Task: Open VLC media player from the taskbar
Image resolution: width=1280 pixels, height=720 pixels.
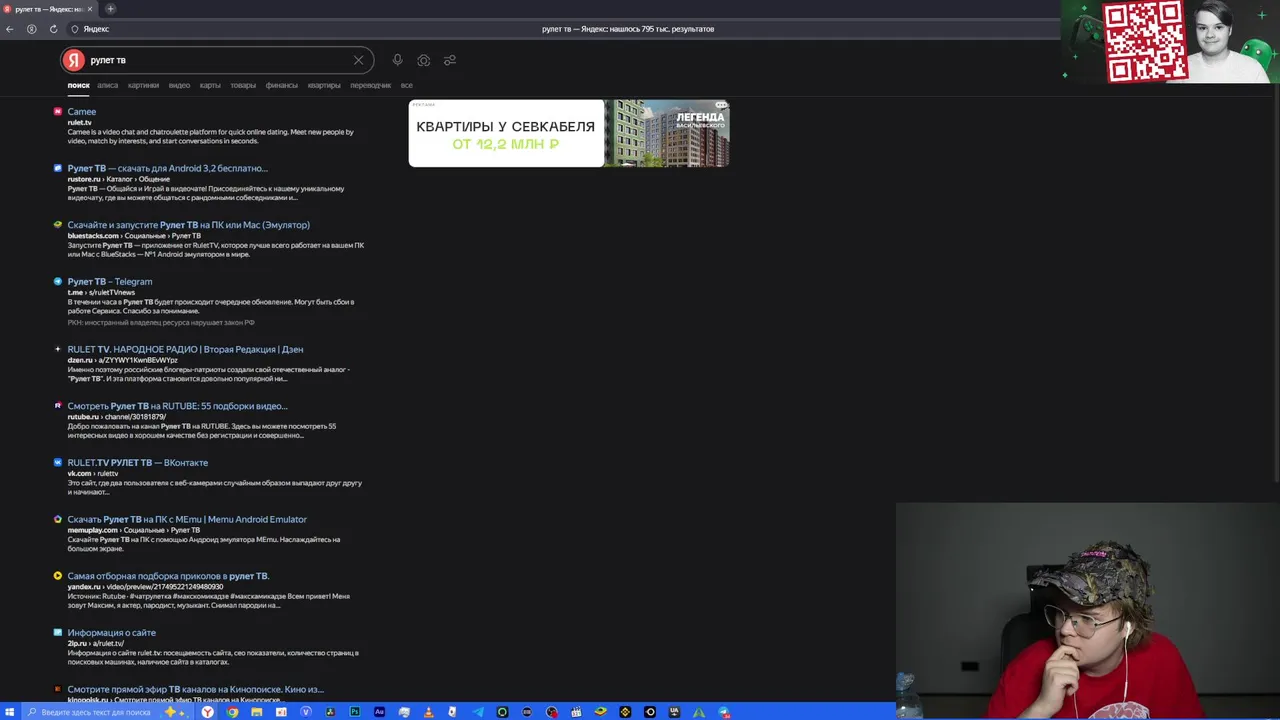Action: pos(428,712)
